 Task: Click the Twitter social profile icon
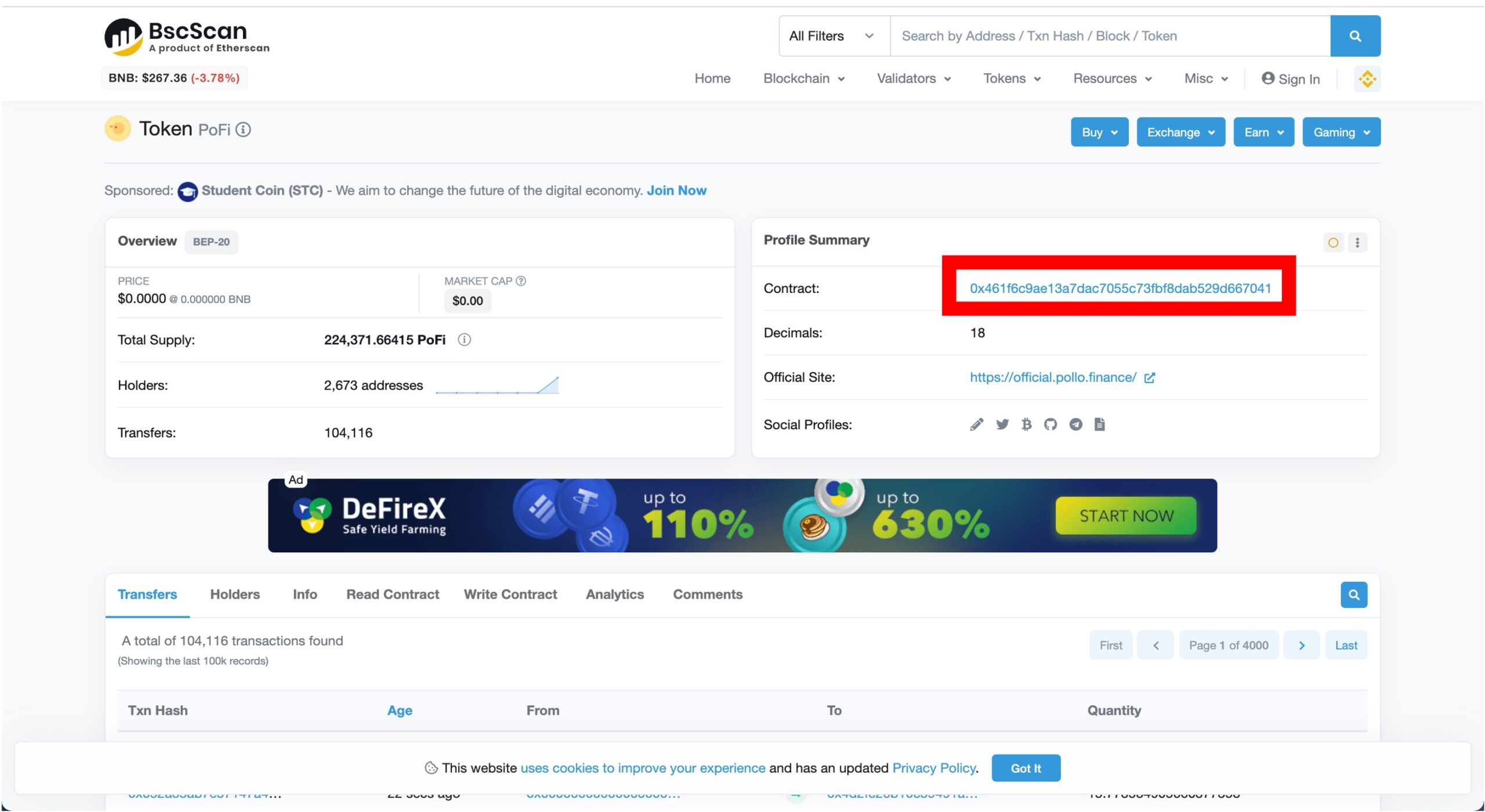coord(1002,425)
